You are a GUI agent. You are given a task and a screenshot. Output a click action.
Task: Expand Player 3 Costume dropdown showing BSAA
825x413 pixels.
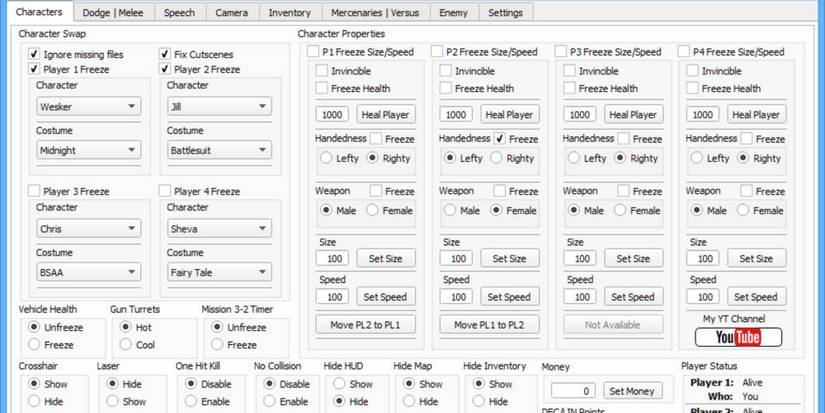pos(88,272)
